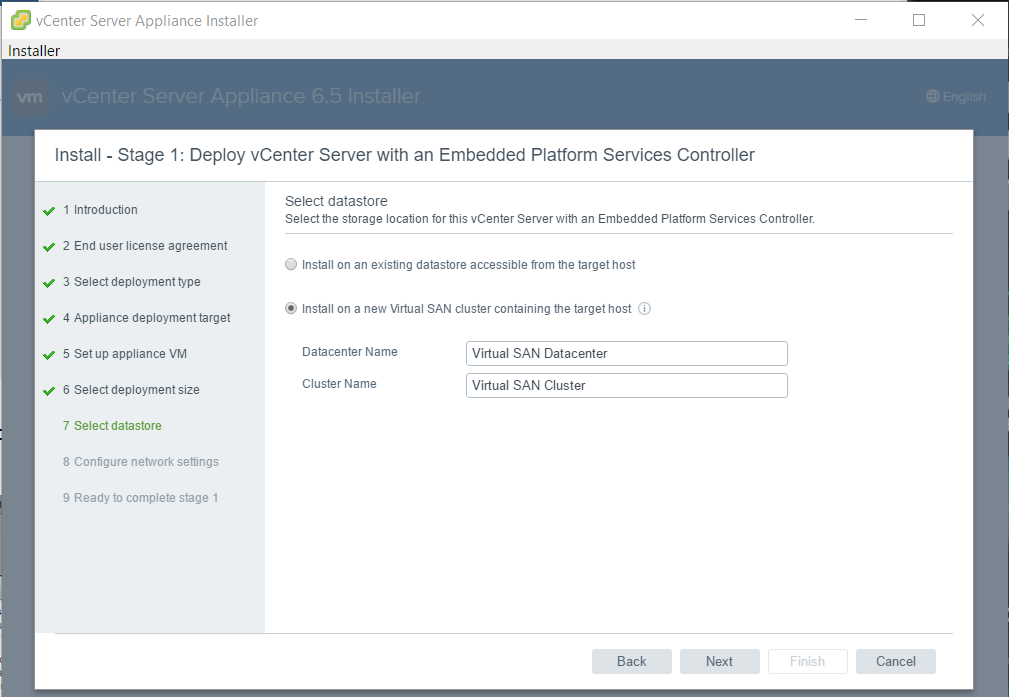Go to Select deployment type step
This screenshot has height=697, width=1009.
(x=131, y=282)
